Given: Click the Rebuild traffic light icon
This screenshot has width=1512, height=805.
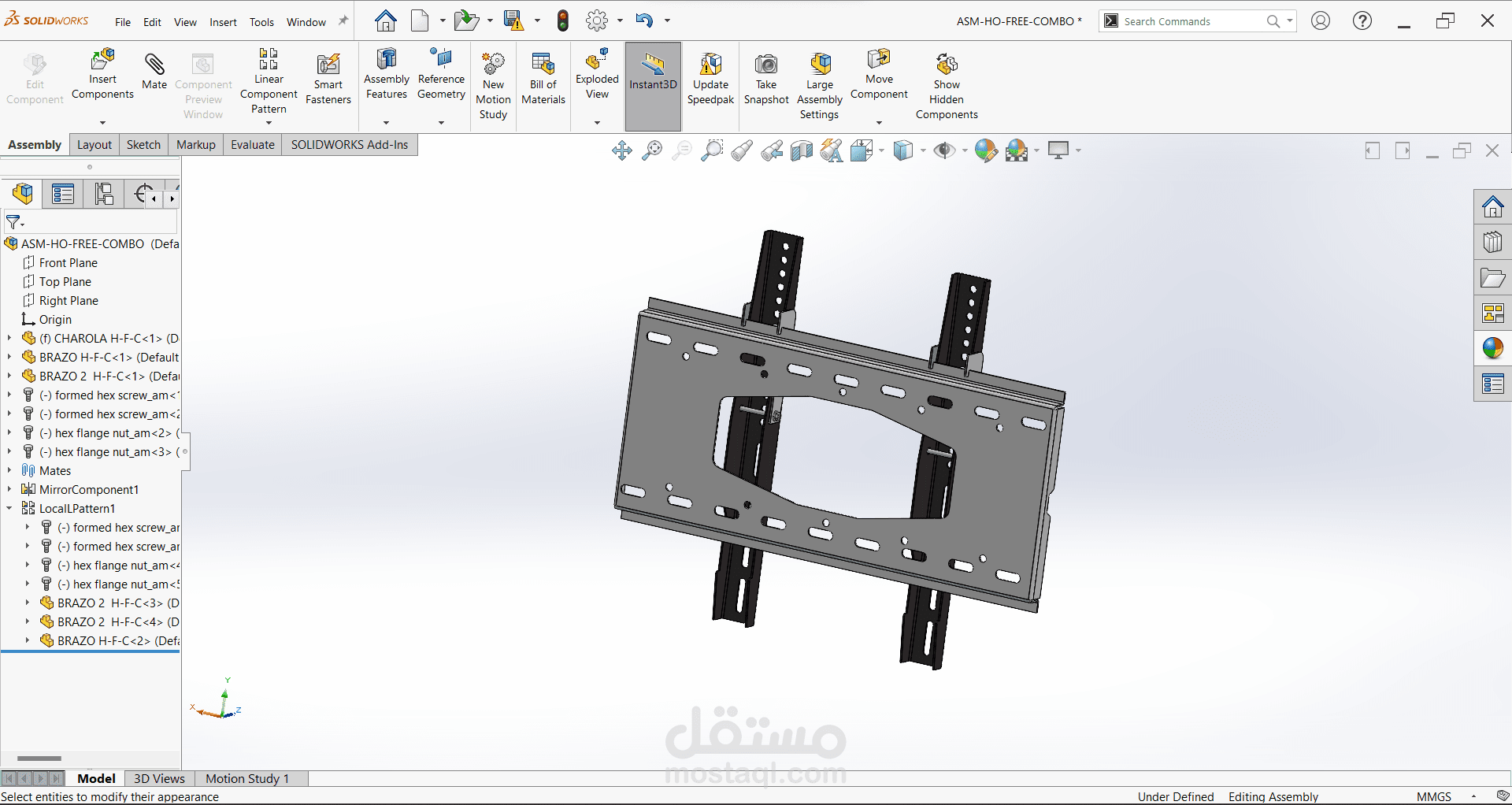Looking at the screenshot, I should [x=562, y=20].
